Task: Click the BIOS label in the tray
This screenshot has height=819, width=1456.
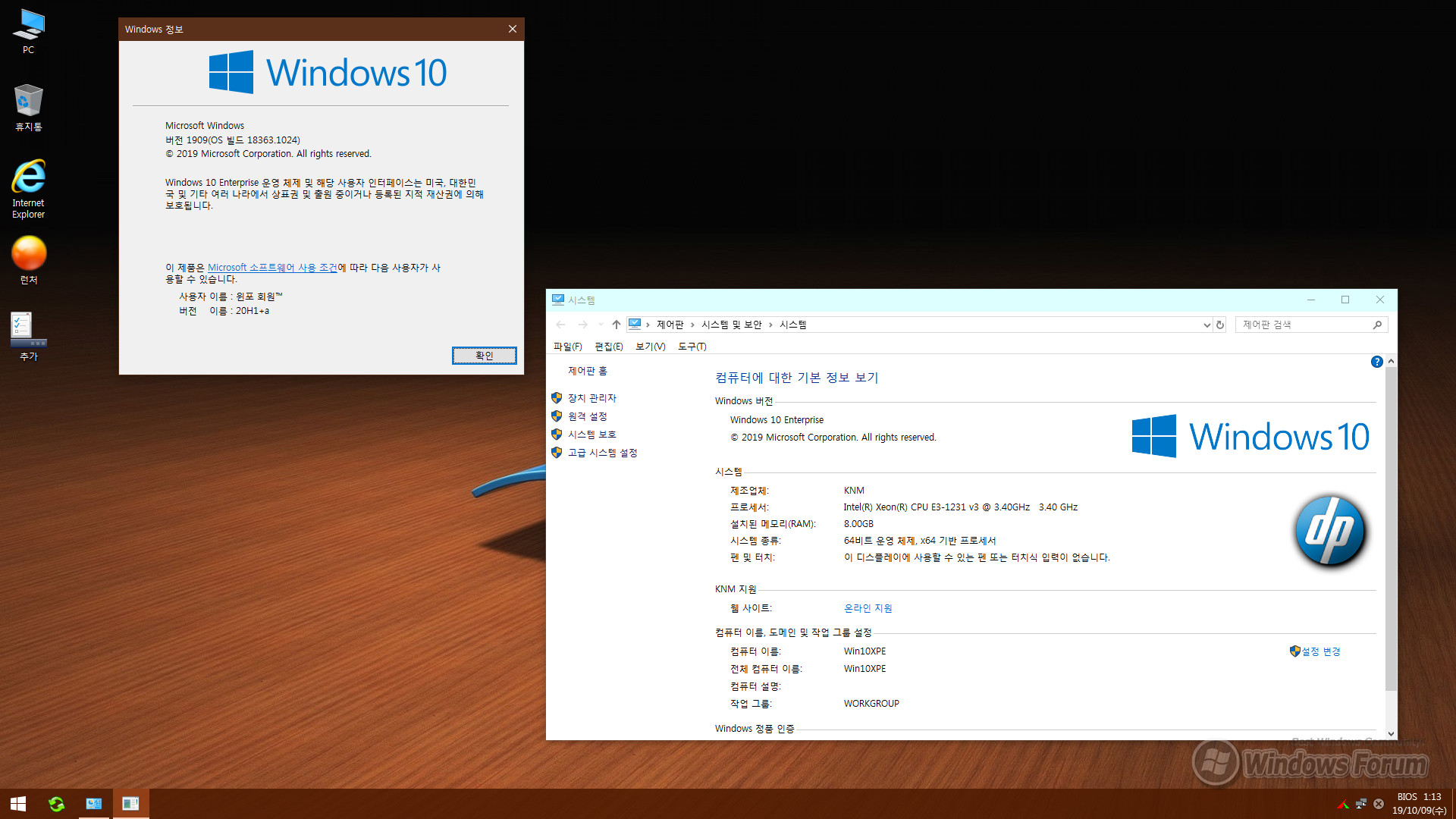Action: click(x=1407, y=797)
